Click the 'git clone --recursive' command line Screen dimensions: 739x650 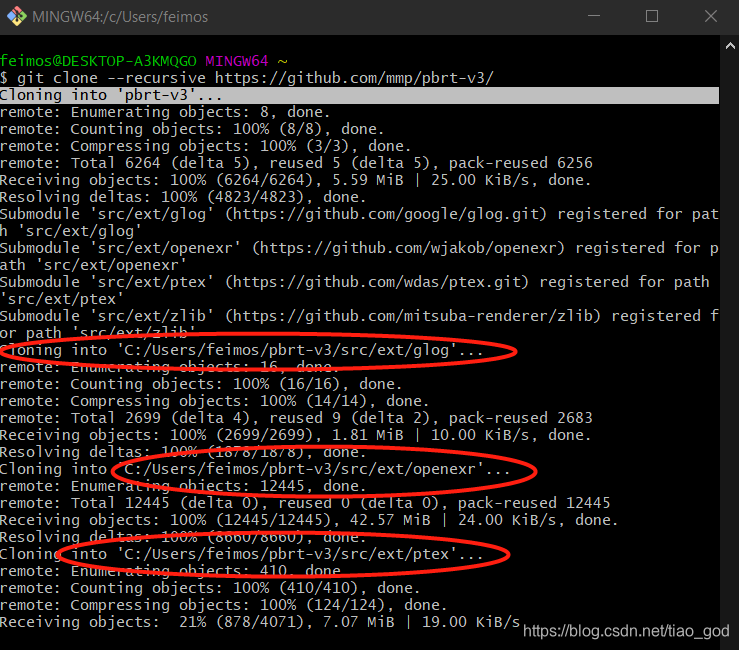point(247,78)
